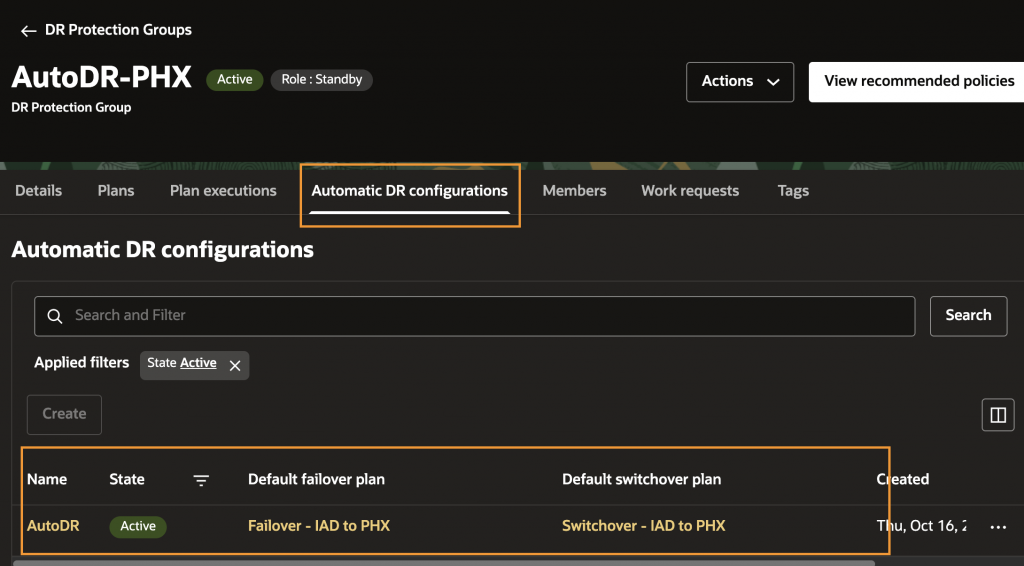Open Switchover - IAD to PHX plan

pos(643,526)
